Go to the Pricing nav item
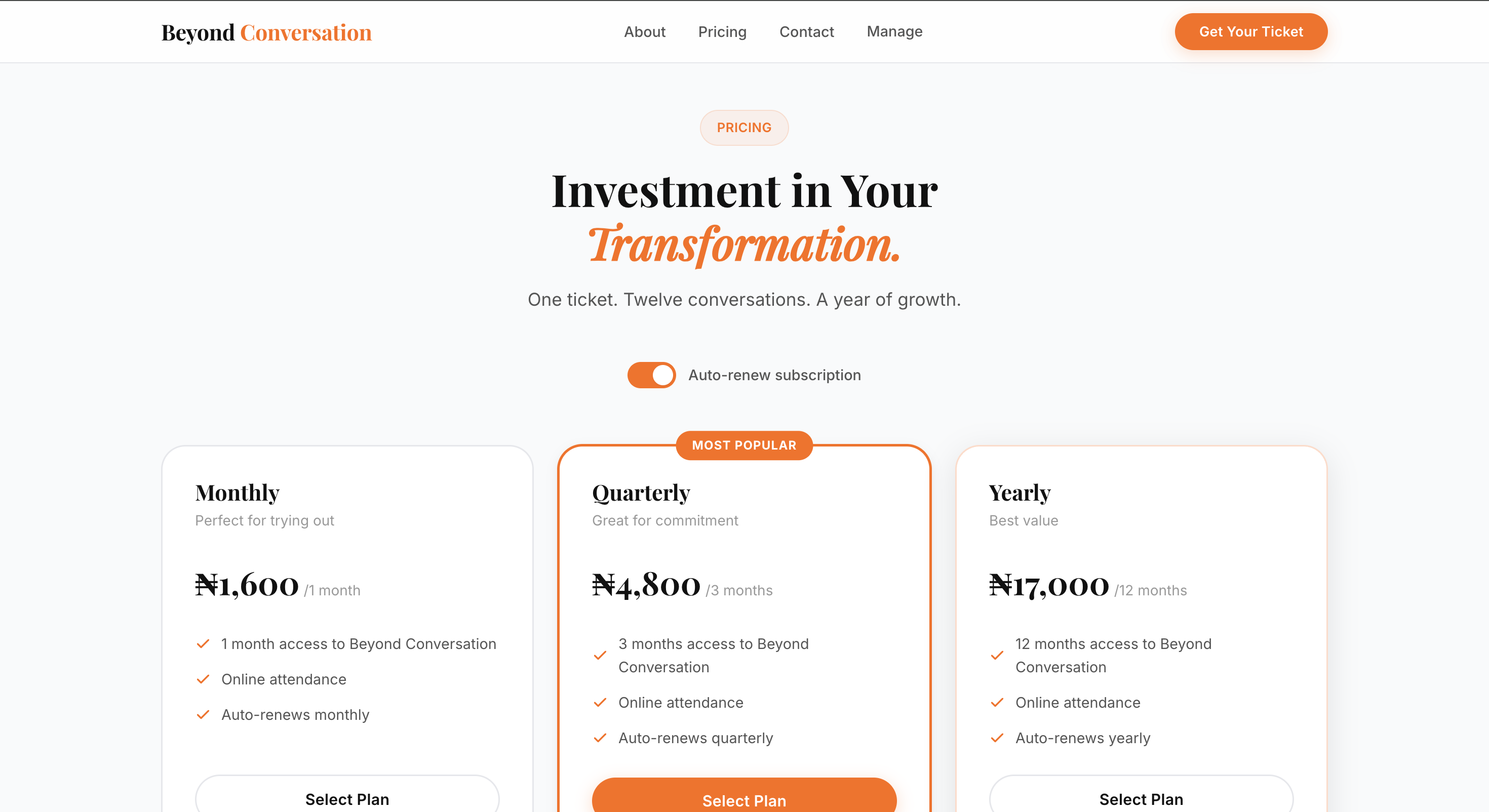The image size is (1489, 812). click(722, 32)
